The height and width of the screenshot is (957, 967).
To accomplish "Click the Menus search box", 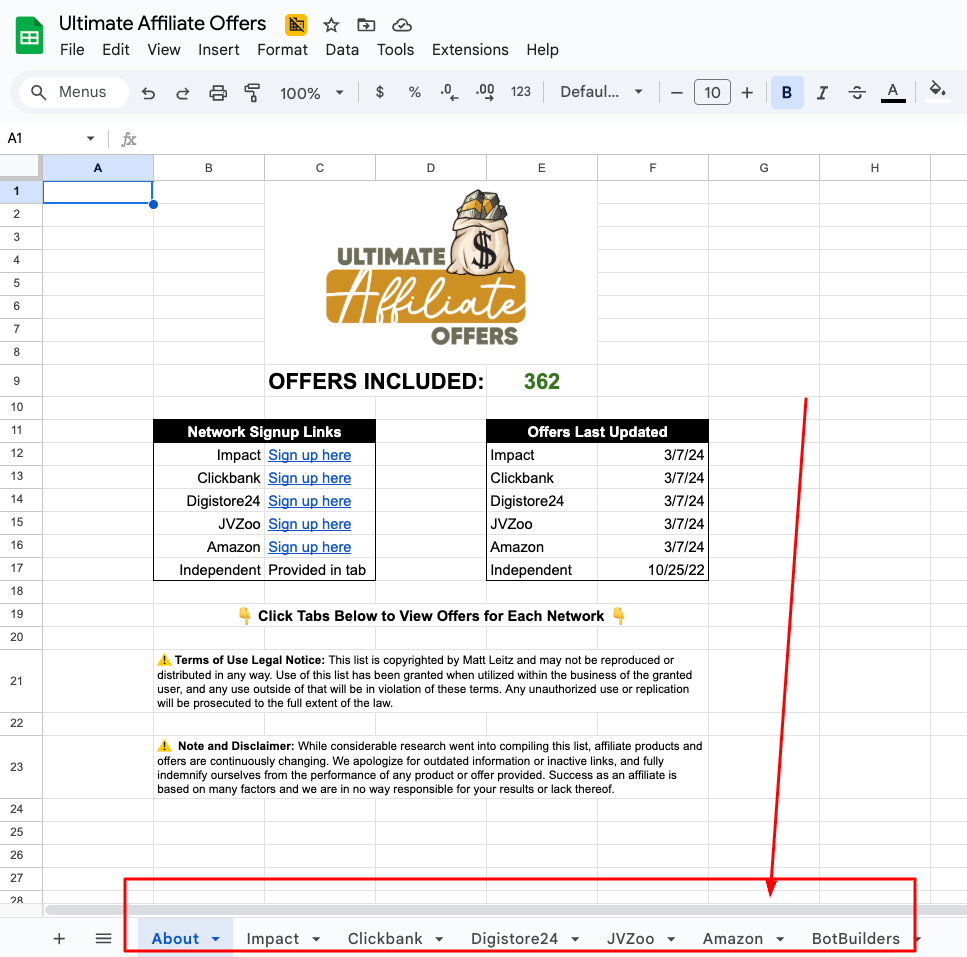I will [73, 92].
